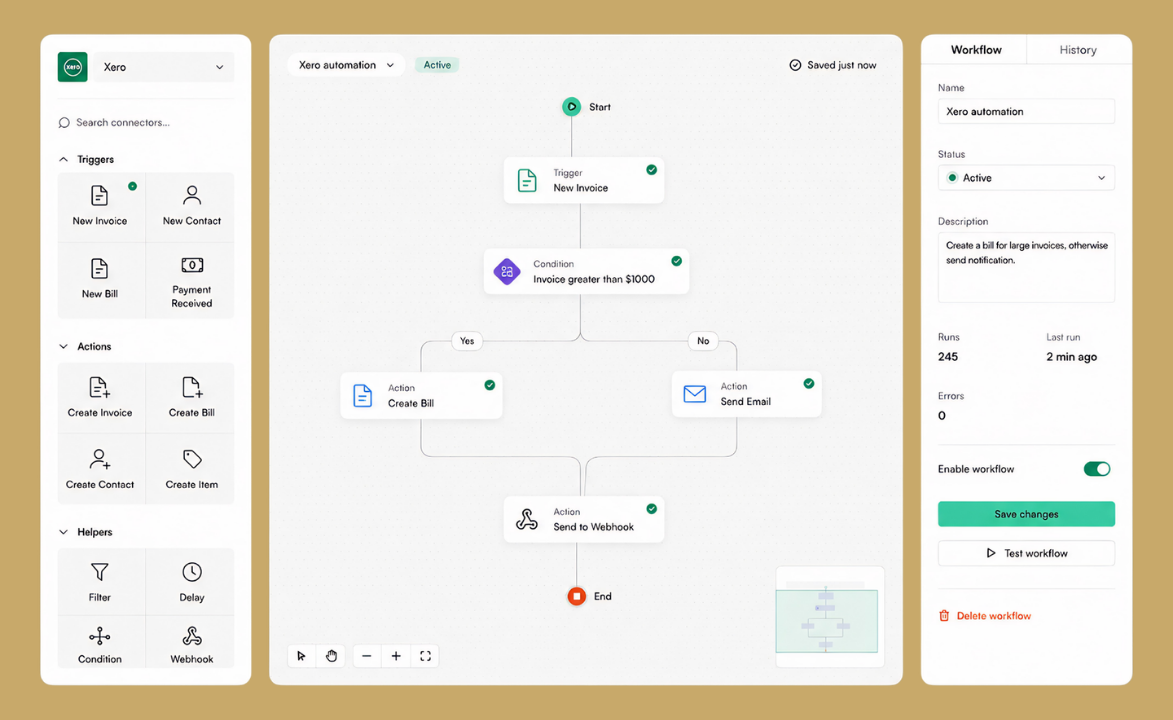
Task: Click the Send to Webhook node icon
Action: (527, 519)
